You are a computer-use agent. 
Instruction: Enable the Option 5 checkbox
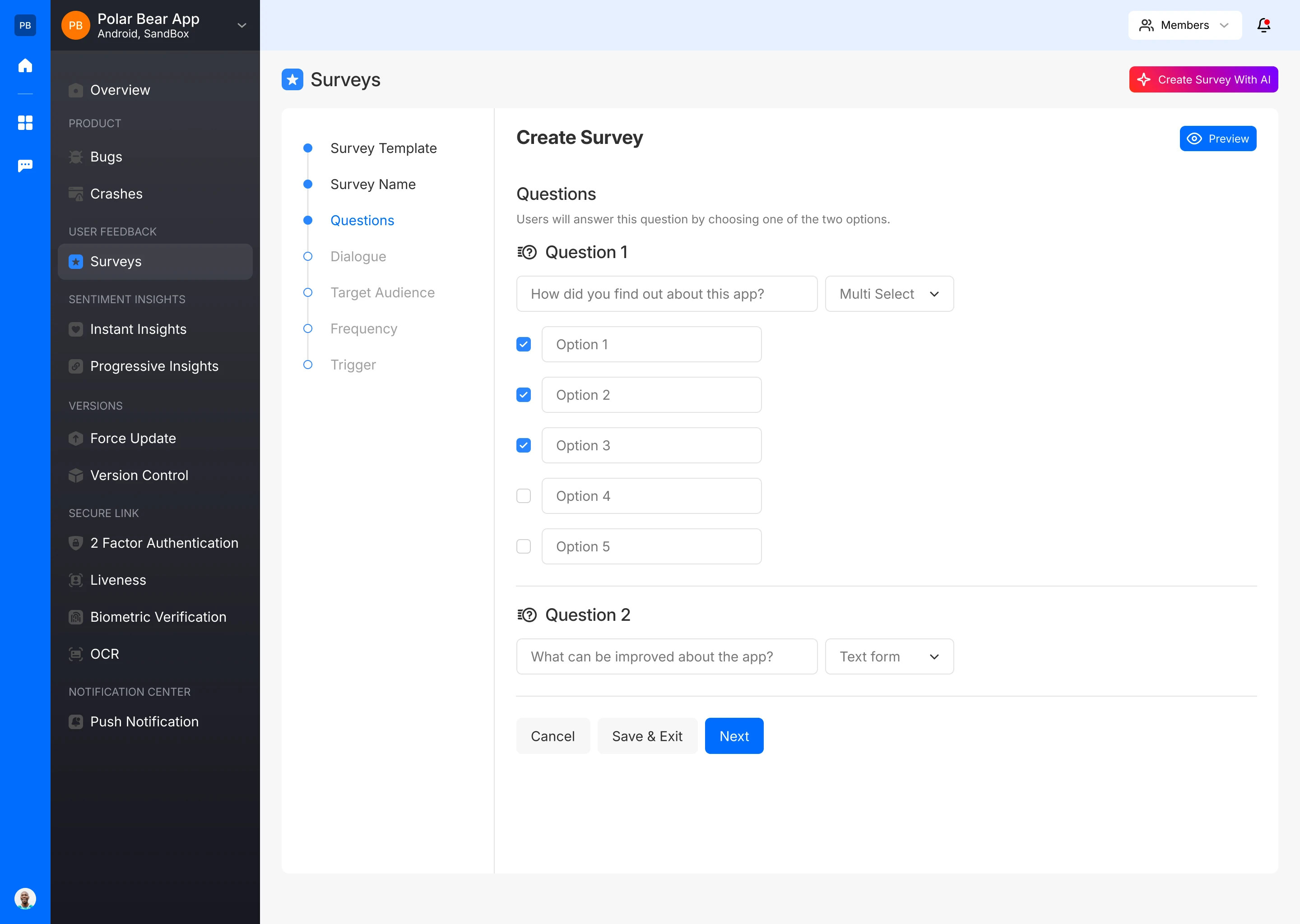click(523, 546)
